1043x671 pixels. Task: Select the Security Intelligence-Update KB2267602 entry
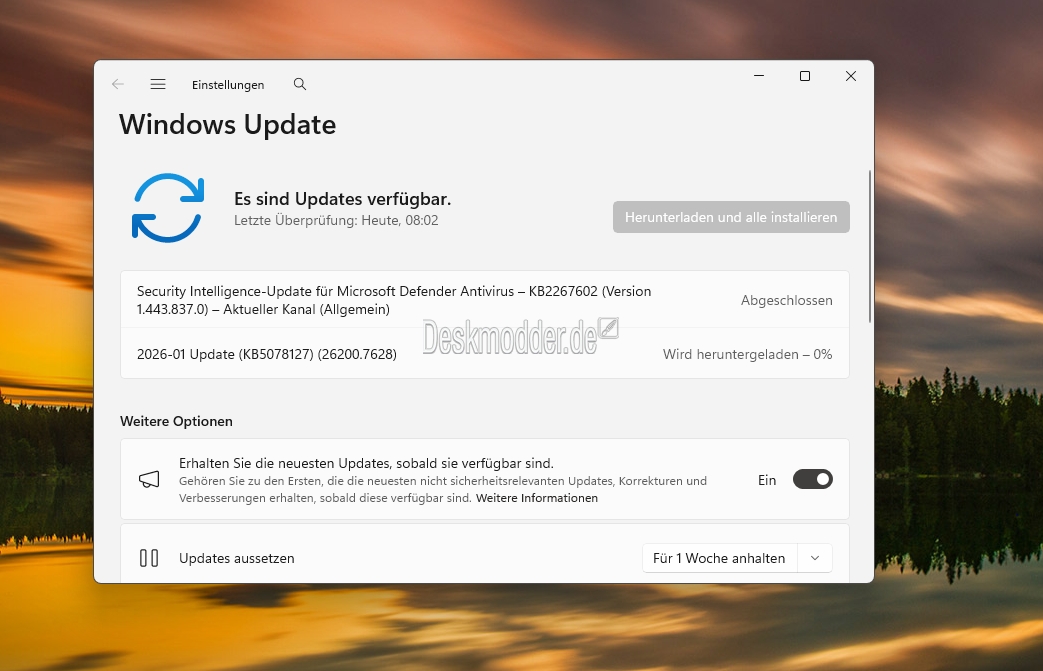coord(394,300)
